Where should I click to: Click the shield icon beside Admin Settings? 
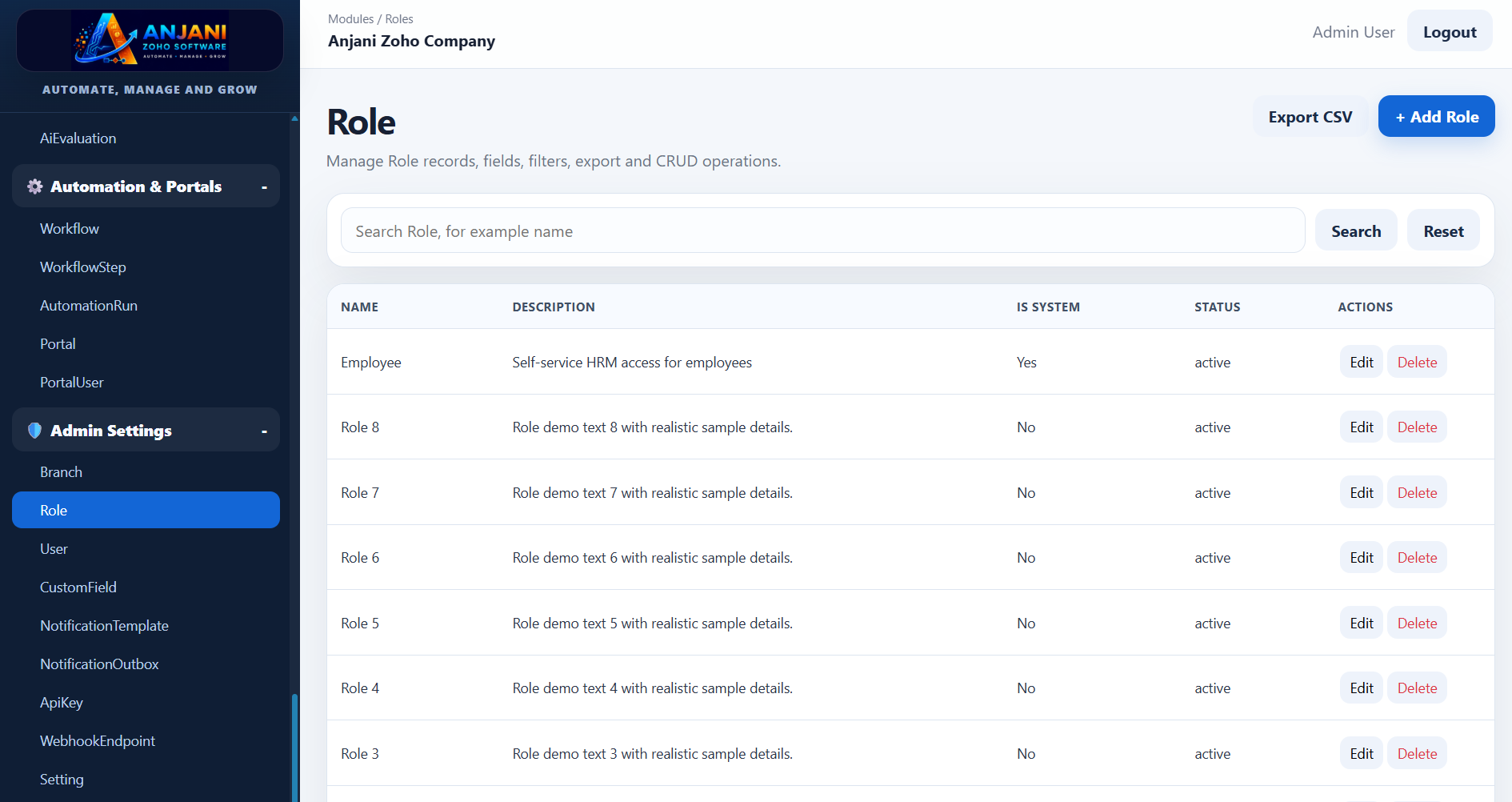pos(34,431)
